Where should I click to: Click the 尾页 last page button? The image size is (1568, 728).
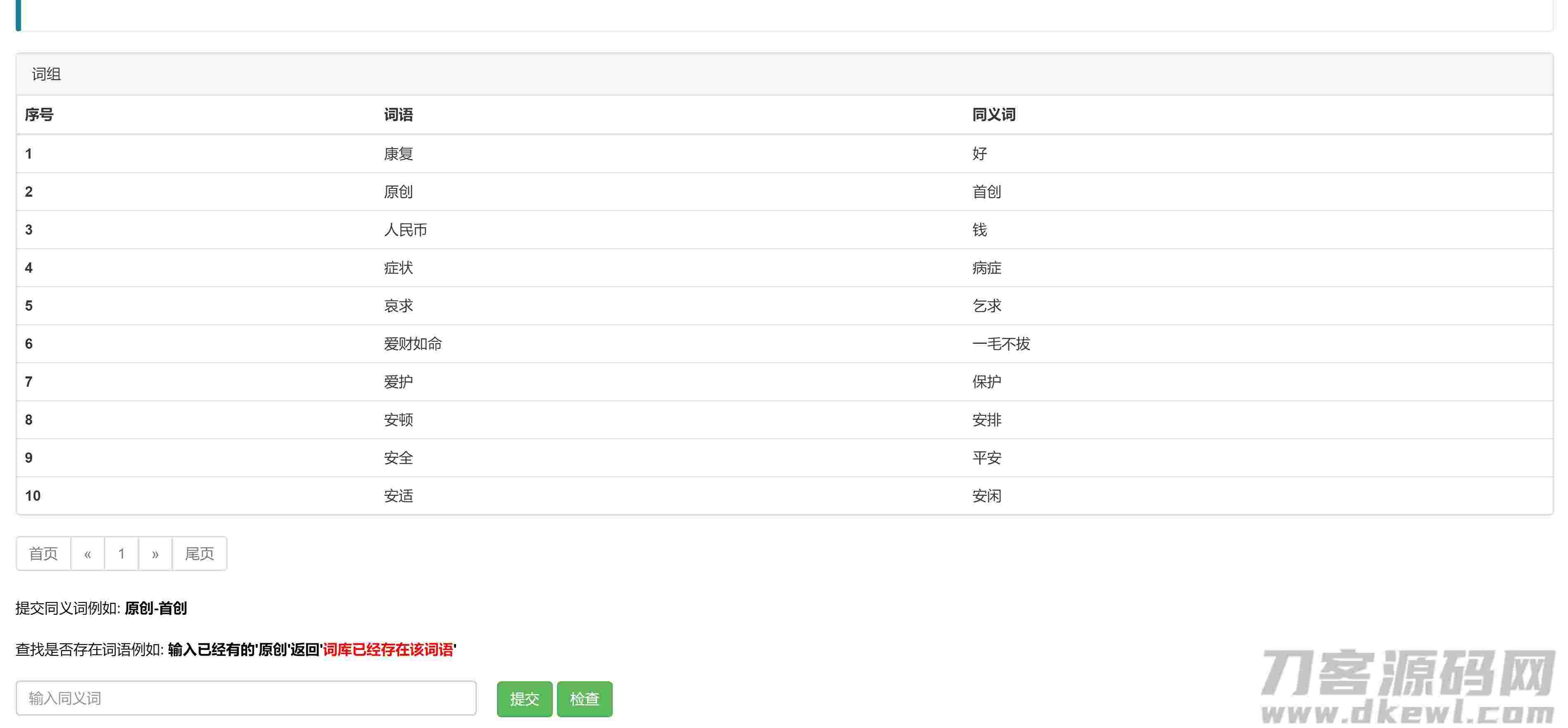[x=200, y=553]
